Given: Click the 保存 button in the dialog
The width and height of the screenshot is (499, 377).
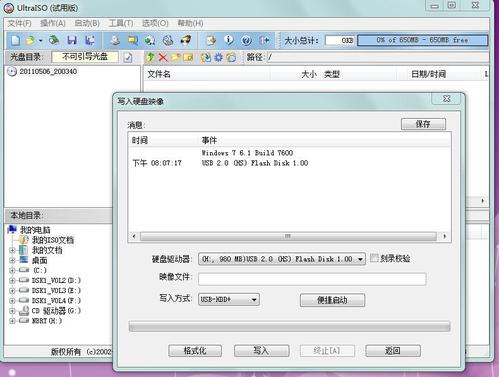Looking at the screenshot, I should (x=423, y=124).
